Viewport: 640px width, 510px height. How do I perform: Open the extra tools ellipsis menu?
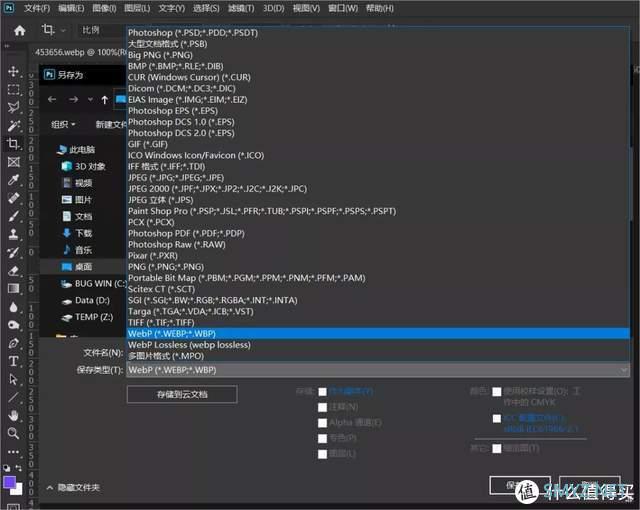pos(13,452)
